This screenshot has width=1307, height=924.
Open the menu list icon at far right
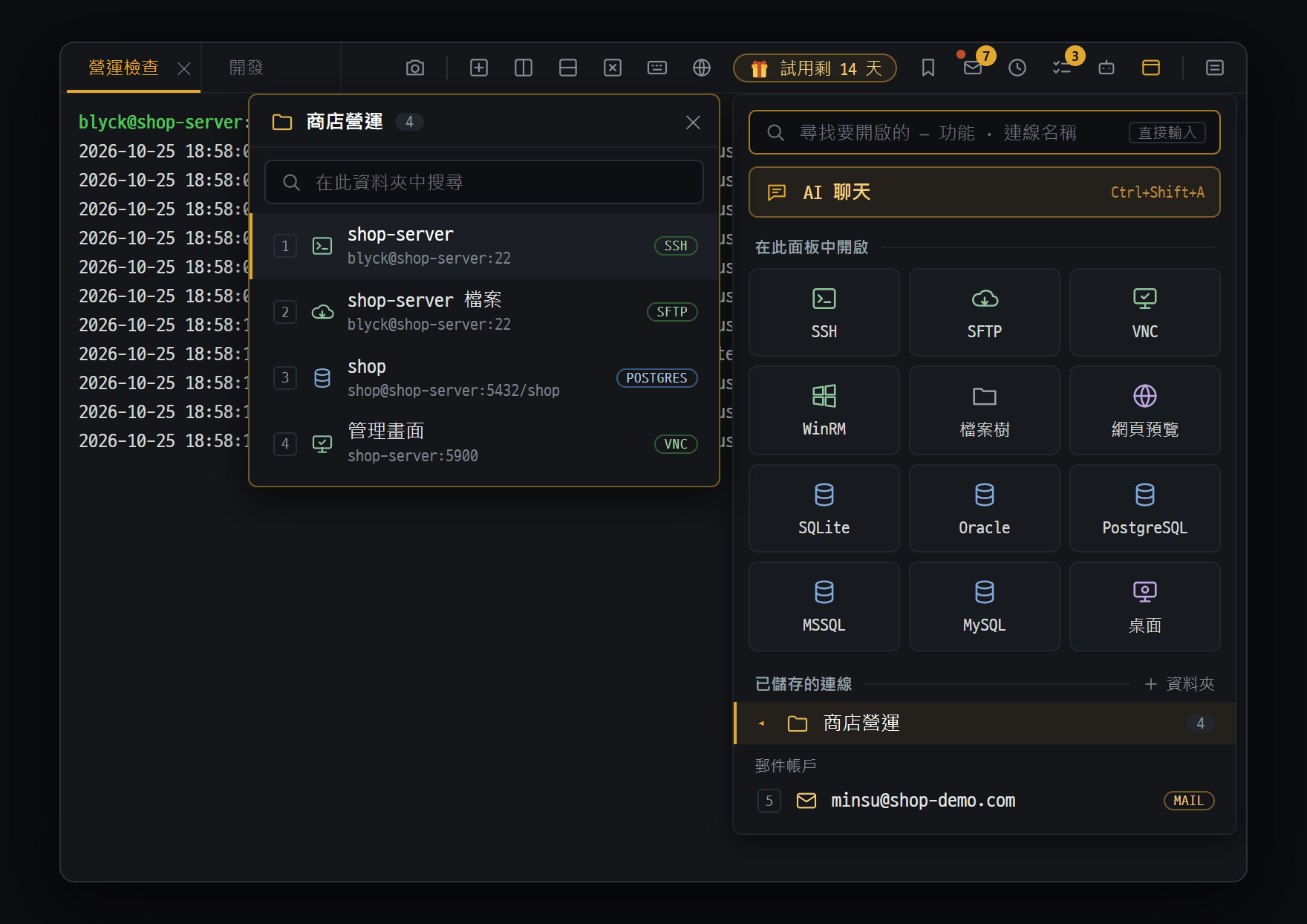(1215, 68)
